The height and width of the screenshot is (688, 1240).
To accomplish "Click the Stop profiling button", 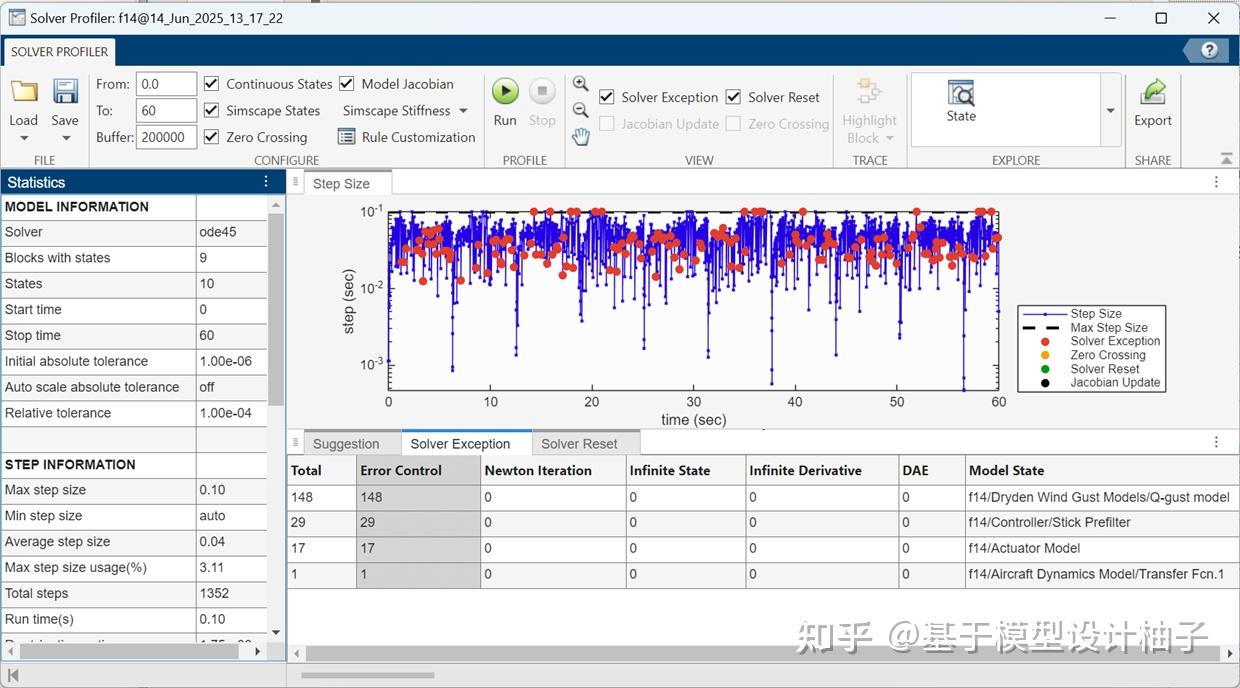I will coord(542,92).
